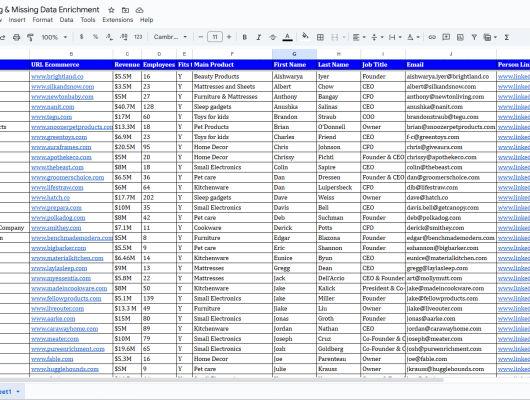The height and width of the screenshot is (400, 530).
Task: Open the Cambria font family dropdown
Action: pyautogui.click(x=170, y=37)
